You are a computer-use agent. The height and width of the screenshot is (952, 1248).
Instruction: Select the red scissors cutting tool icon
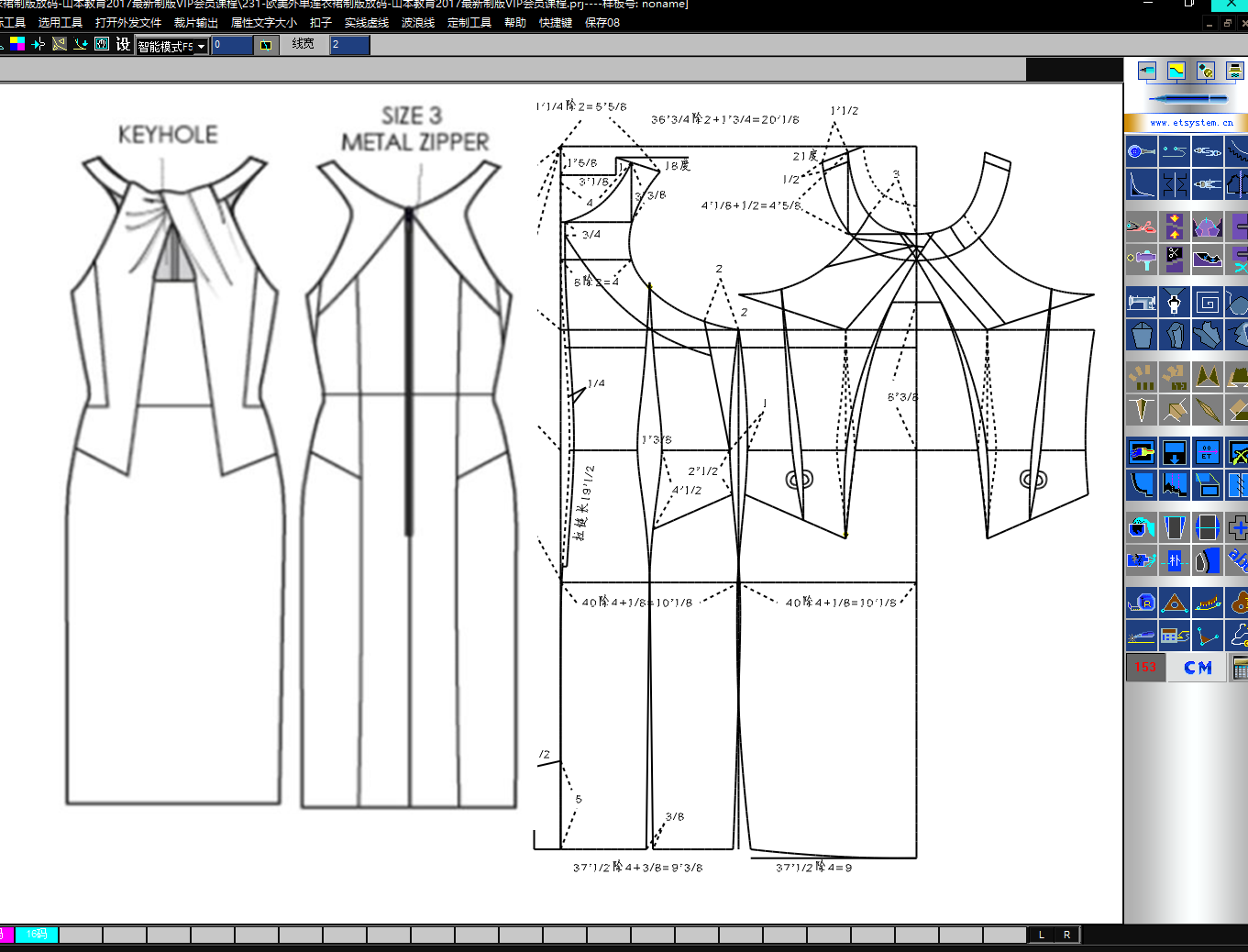click(x=1142, y=227)
